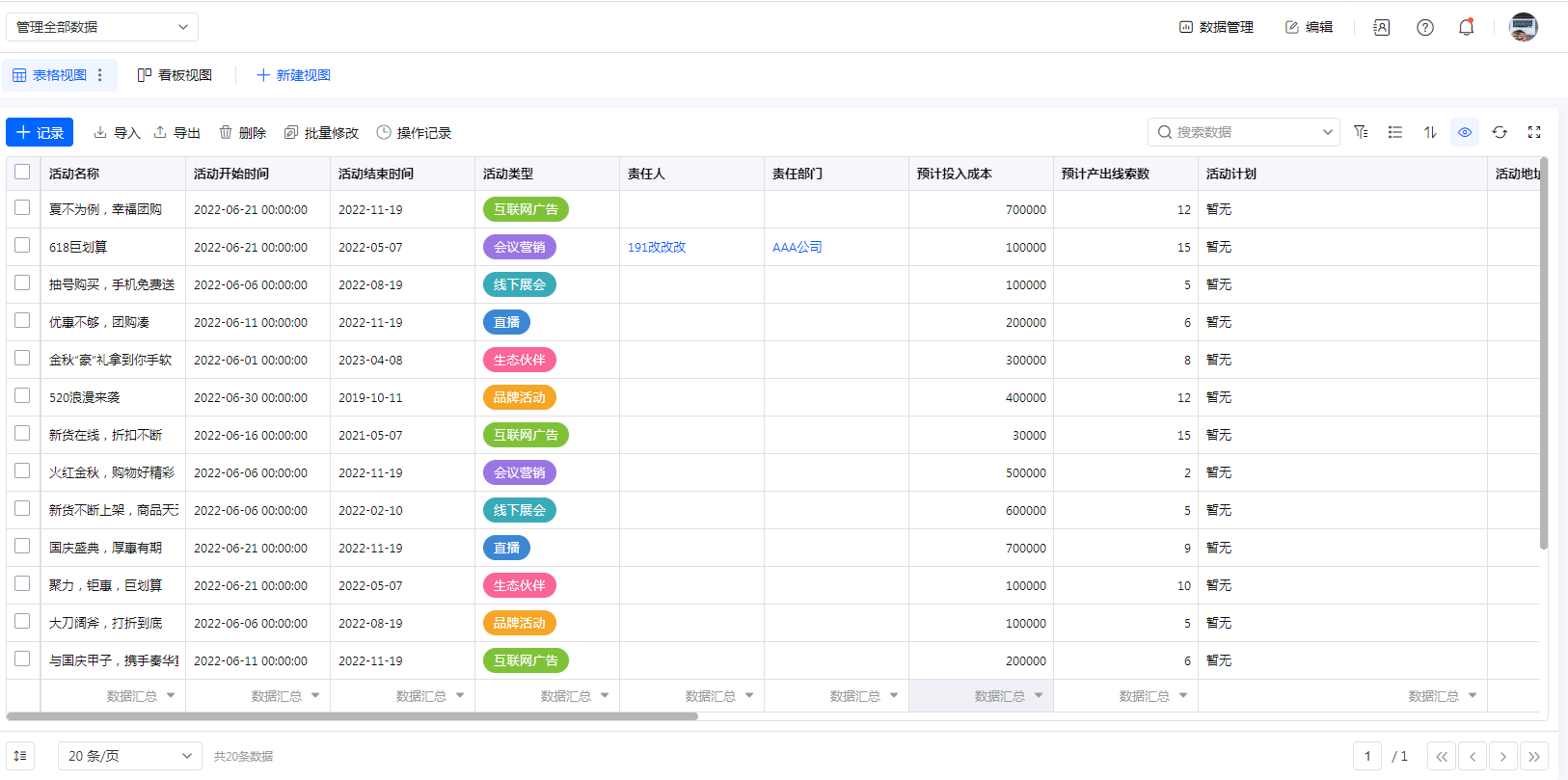Tick the checkbox for 520浪漫来袭
1568x780 pixels.
[x=22, y=396]
